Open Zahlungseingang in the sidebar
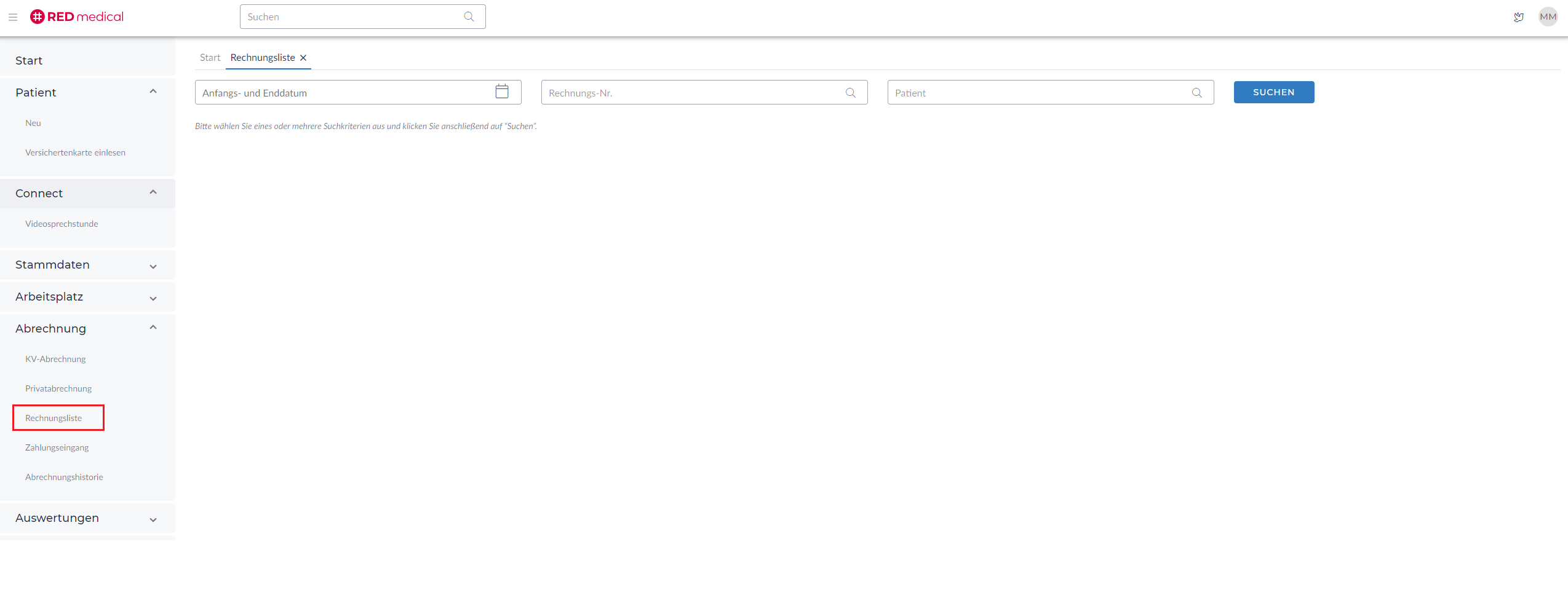 click(x=57, y=447)
